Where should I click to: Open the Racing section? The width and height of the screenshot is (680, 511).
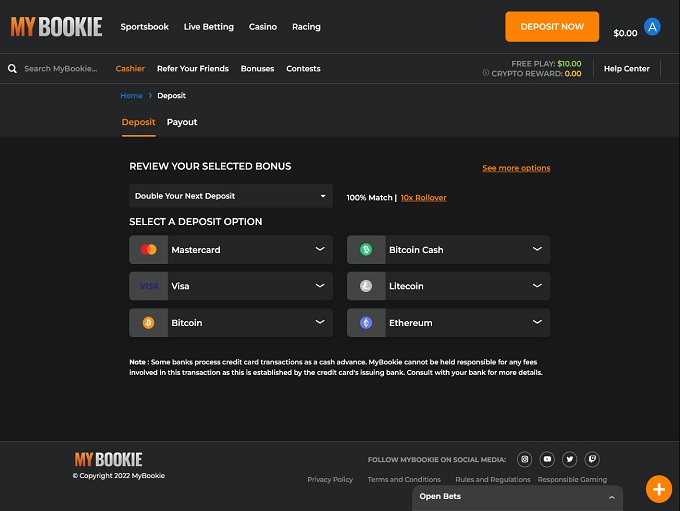coord(306,27)
